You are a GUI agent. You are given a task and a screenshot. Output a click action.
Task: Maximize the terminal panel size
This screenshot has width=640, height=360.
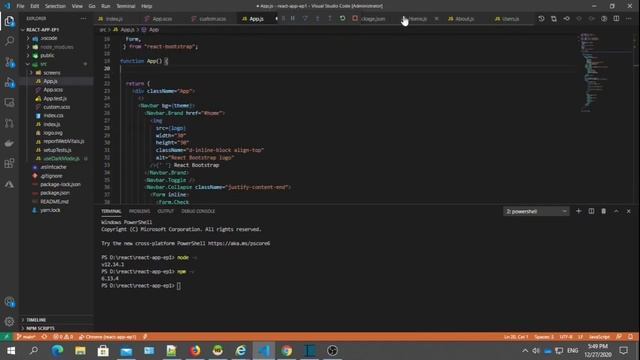pos(616,211)
